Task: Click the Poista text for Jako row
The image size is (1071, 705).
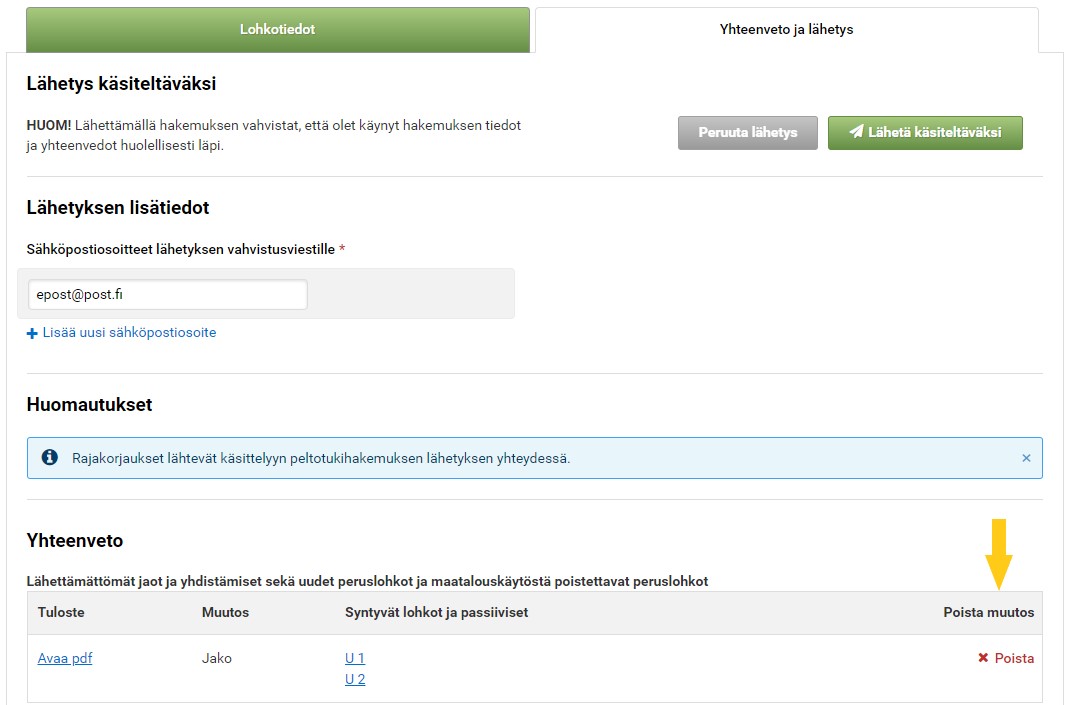Action: click(x=1014, y=658)
